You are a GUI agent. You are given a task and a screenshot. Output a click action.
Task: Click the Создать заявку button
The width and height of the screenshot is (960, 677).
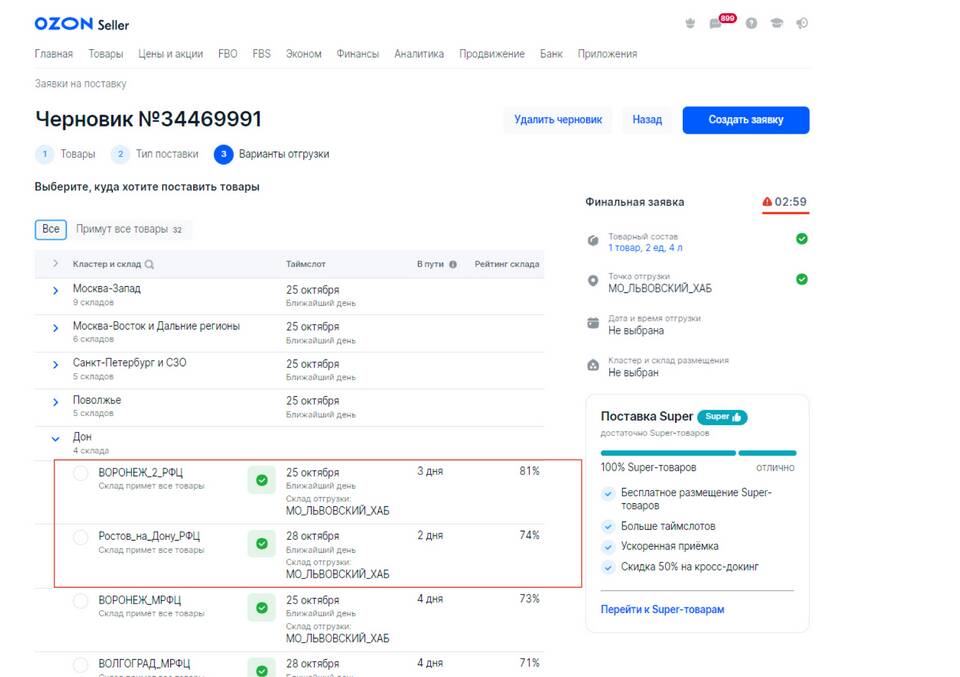pyautogui.click(x=745, y=120)
